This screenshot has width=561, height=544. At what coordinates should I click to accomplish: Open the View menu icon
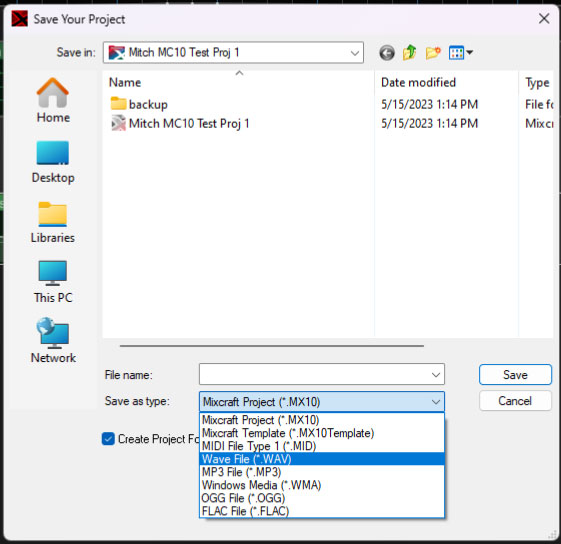(460, 53)
